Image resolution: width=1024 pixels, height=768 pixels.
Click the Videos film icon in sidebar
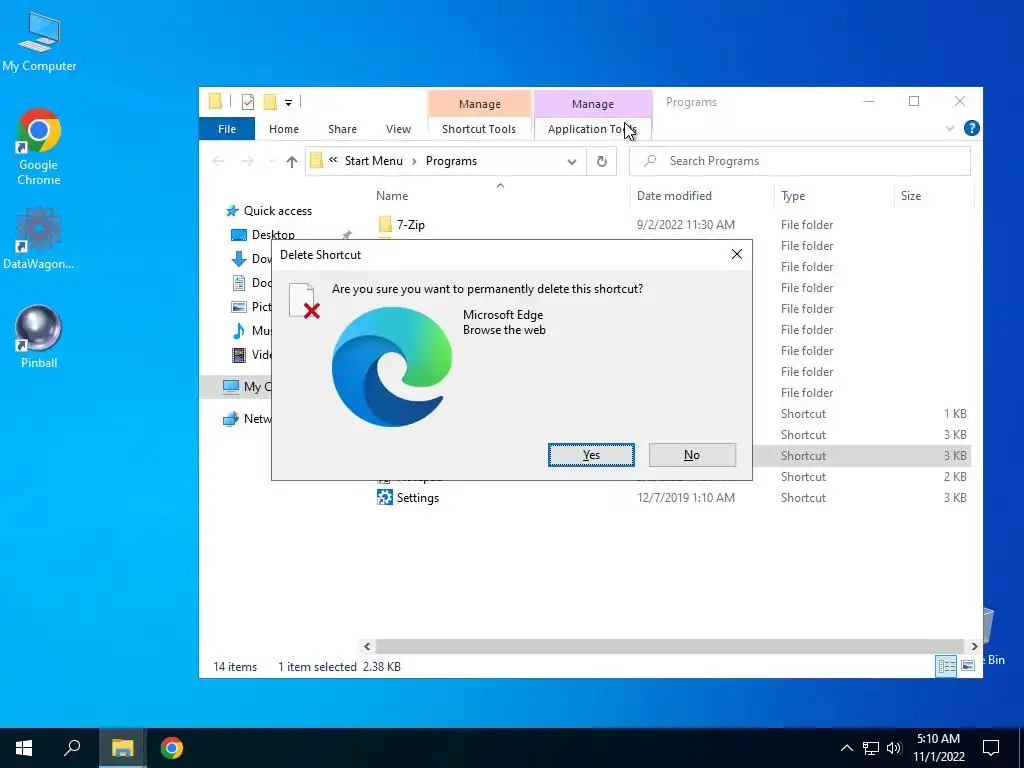tap(239, 355)
